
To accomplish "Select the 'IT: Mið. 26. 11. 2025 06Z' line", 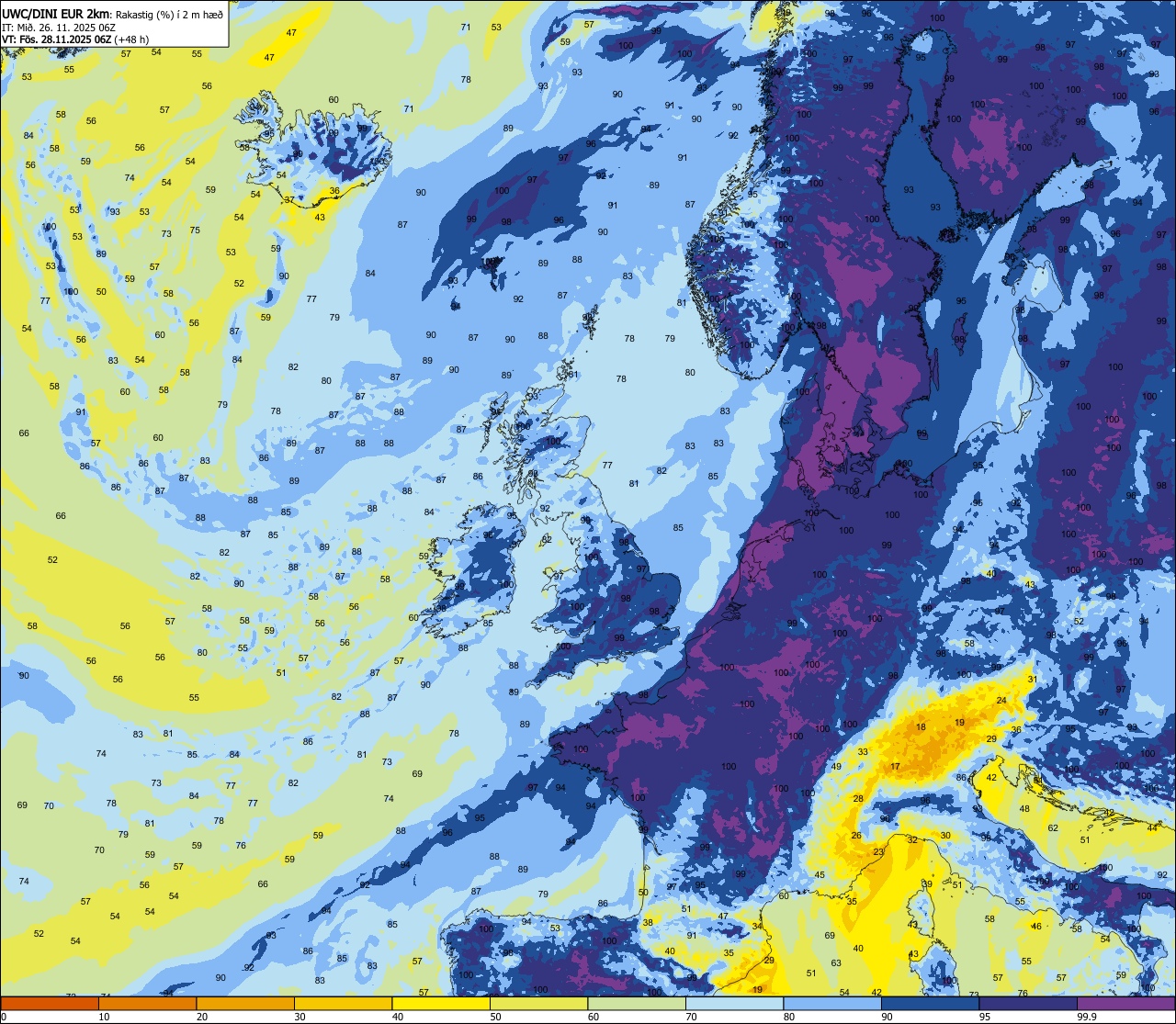I will pyautogui.click(x=59, y=27).
